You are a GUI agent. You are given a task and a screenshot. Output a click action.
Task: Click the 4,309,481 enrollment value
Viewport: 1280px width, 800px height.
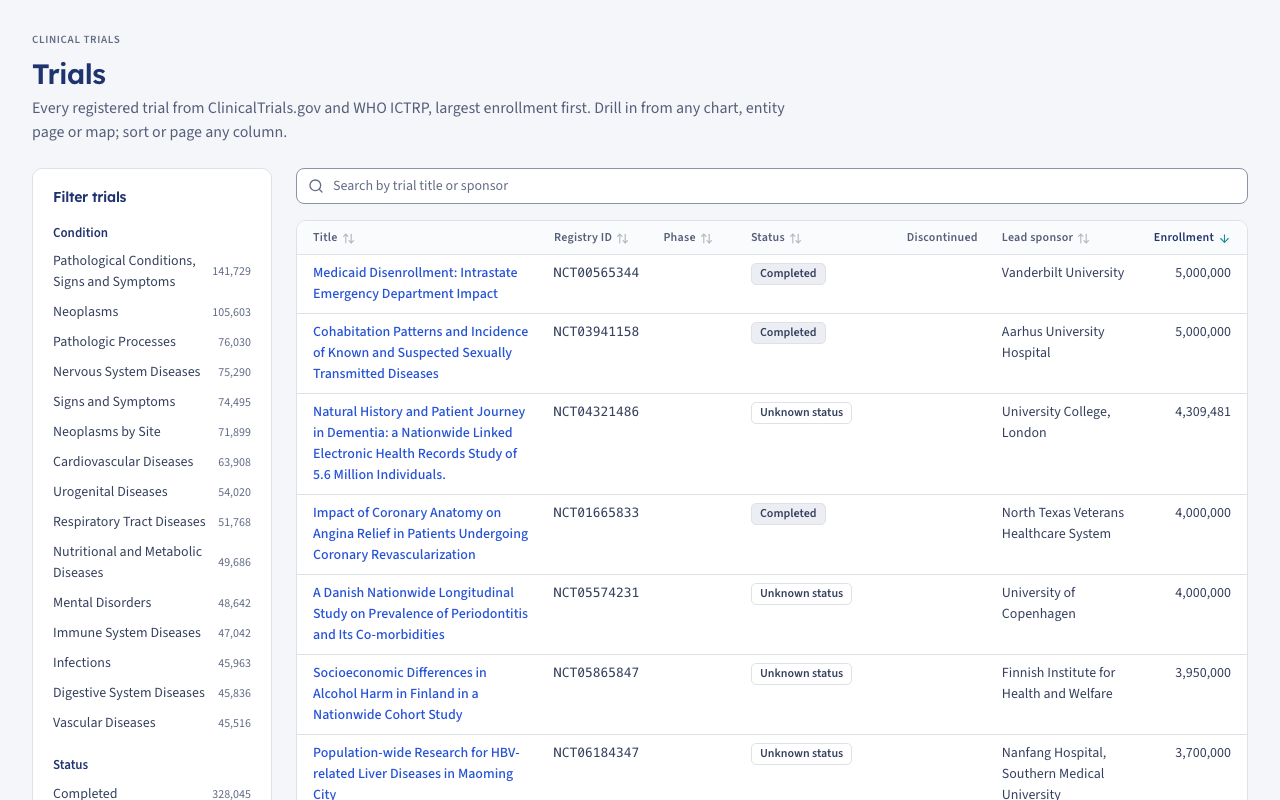(1203, 412)
